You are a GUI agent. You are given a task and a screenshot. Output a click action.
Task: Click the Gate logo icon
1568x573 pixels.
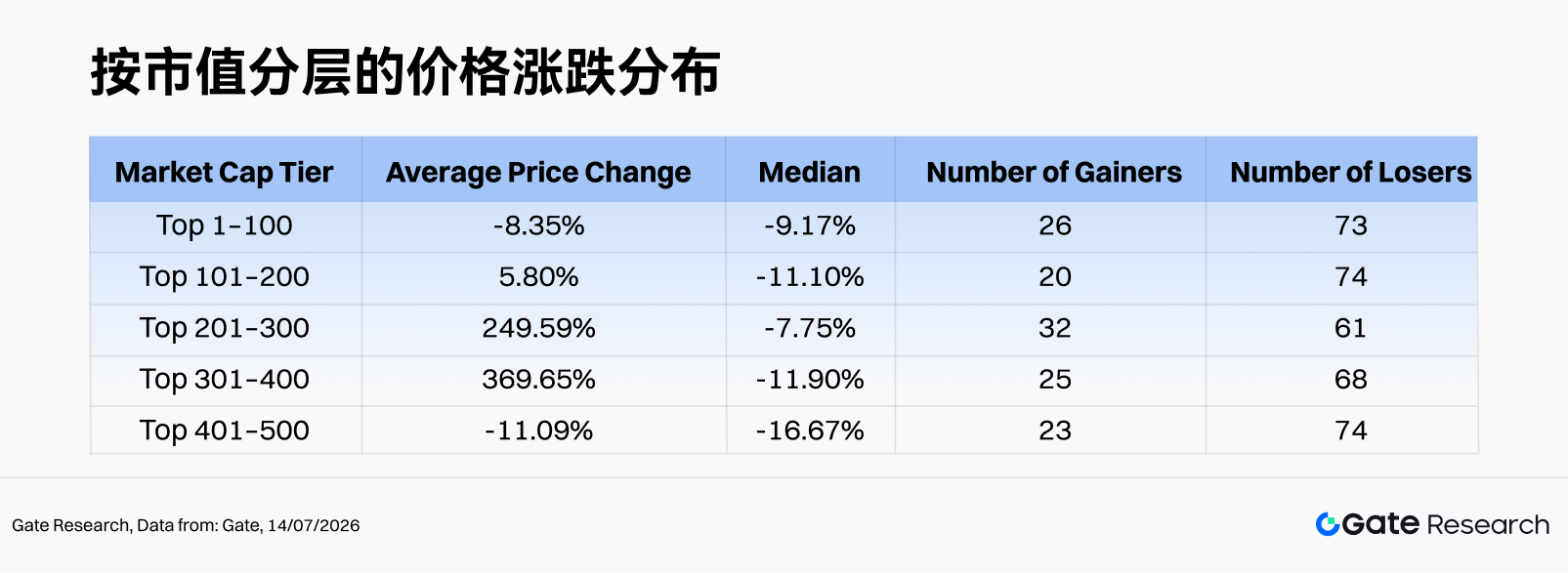(1327, 524)
